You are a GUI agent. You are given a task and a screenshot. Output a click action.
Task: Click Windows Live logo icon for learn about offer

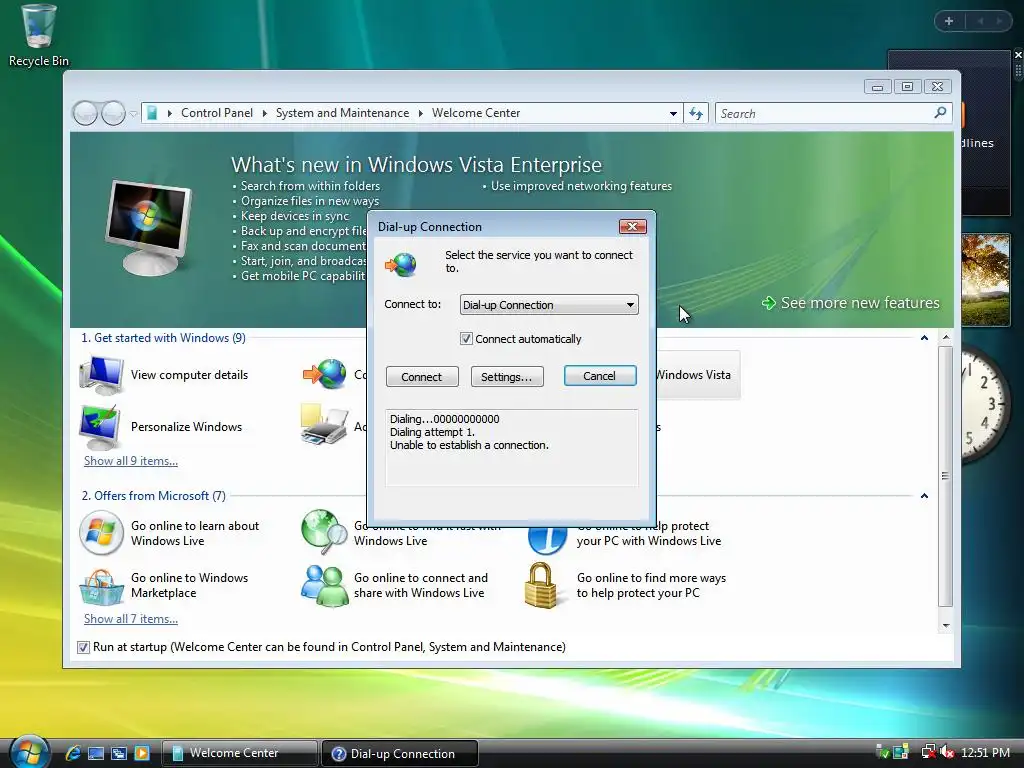pyautogui.click(x=101, y=533)
